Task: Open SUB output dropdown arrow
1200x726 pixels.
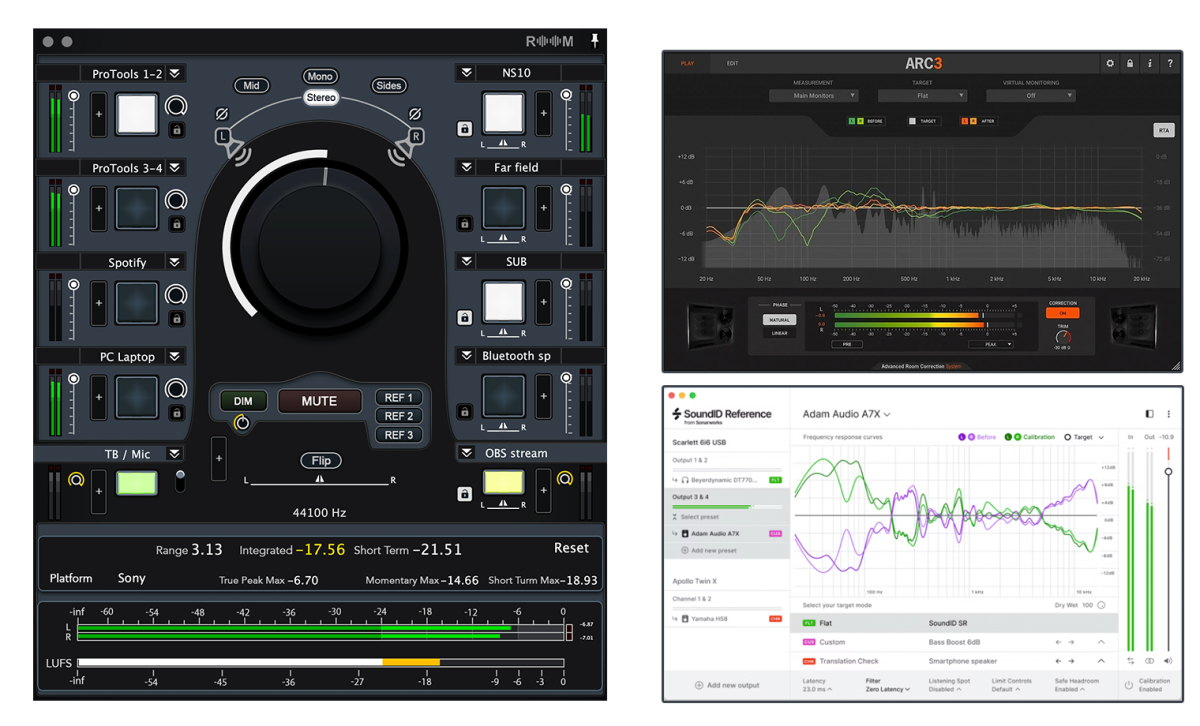Action: coord(466,261)
